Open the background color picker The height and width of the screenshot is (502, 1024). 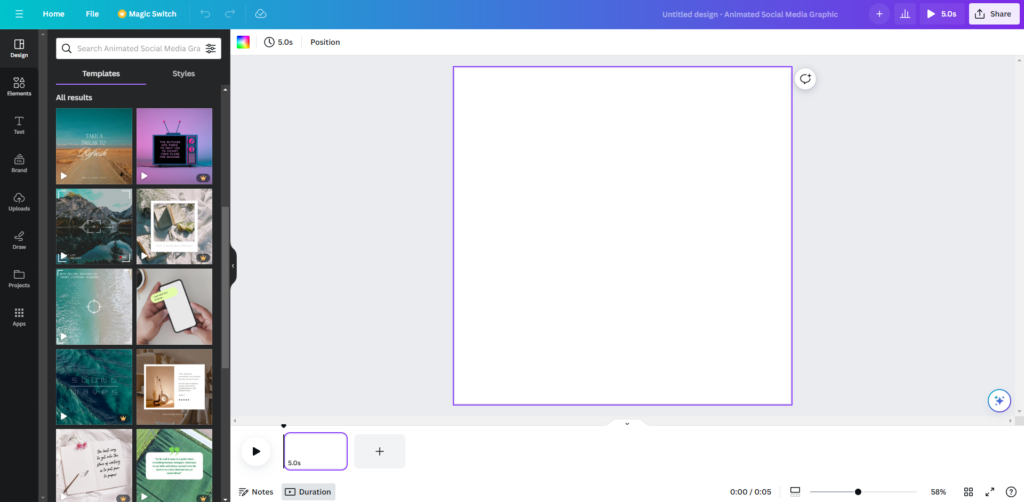[243, 42]
